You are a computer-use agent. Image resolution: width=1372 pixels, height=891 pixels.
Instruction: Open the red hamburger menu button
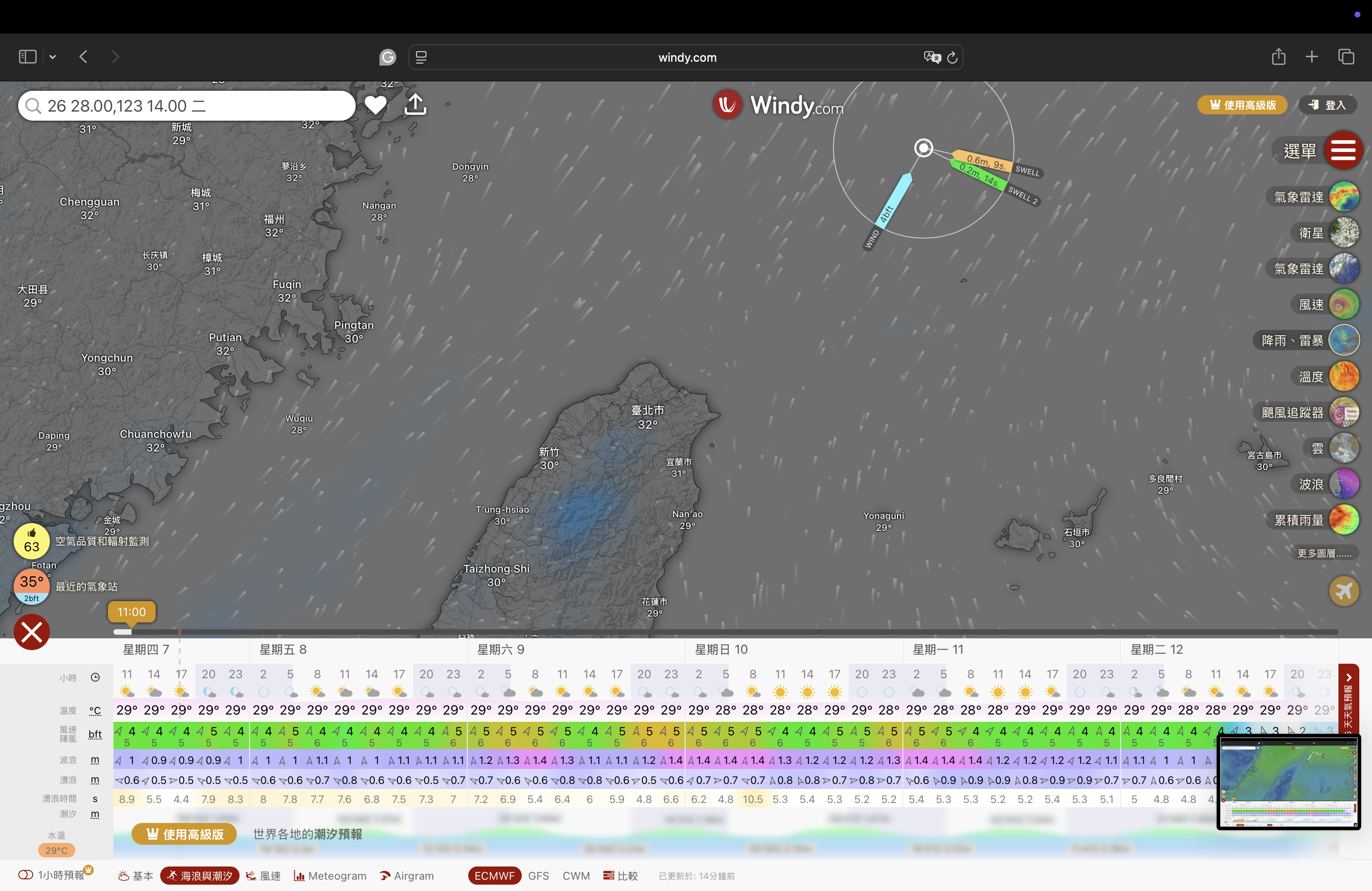click(1343, 151)
